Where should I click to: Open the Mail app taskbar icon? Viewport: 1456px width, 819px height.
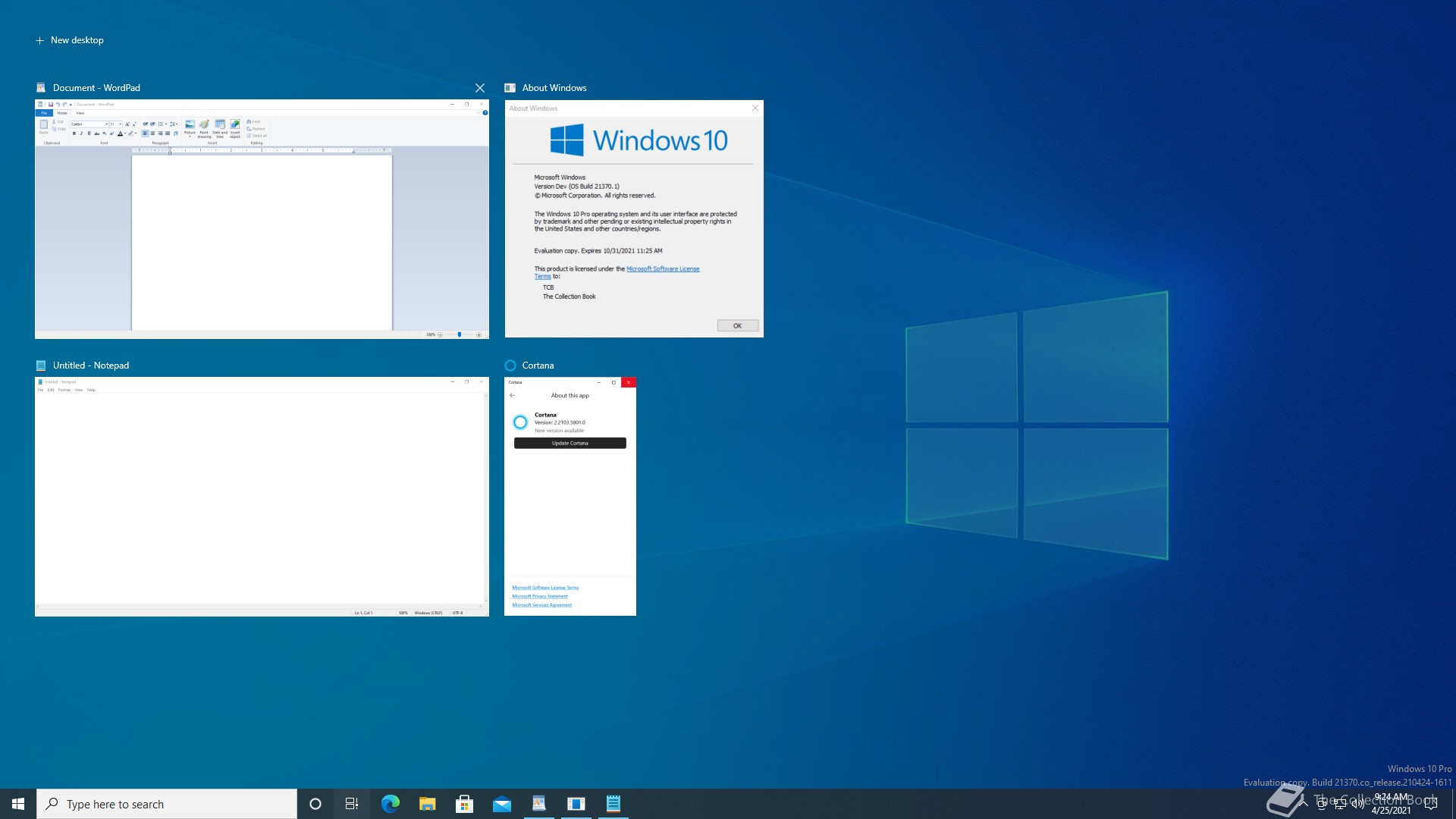501,804
